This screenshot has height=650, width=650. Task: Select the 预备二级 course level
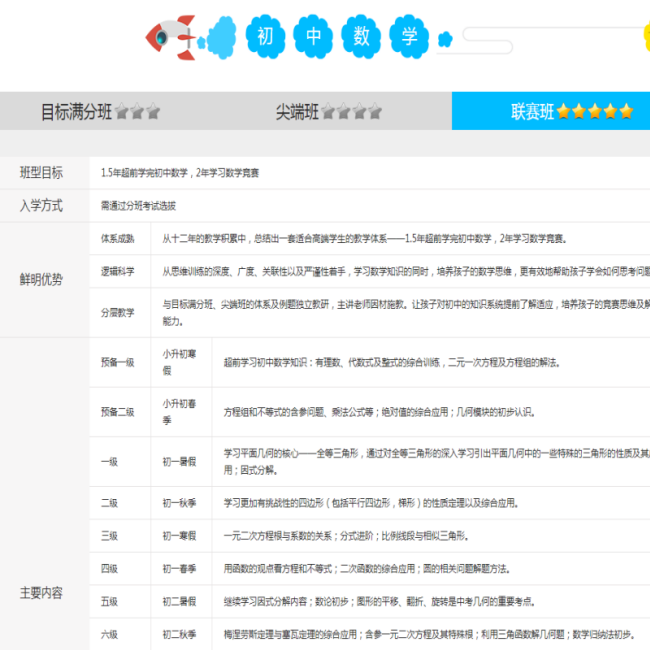(x=117, y=411)
